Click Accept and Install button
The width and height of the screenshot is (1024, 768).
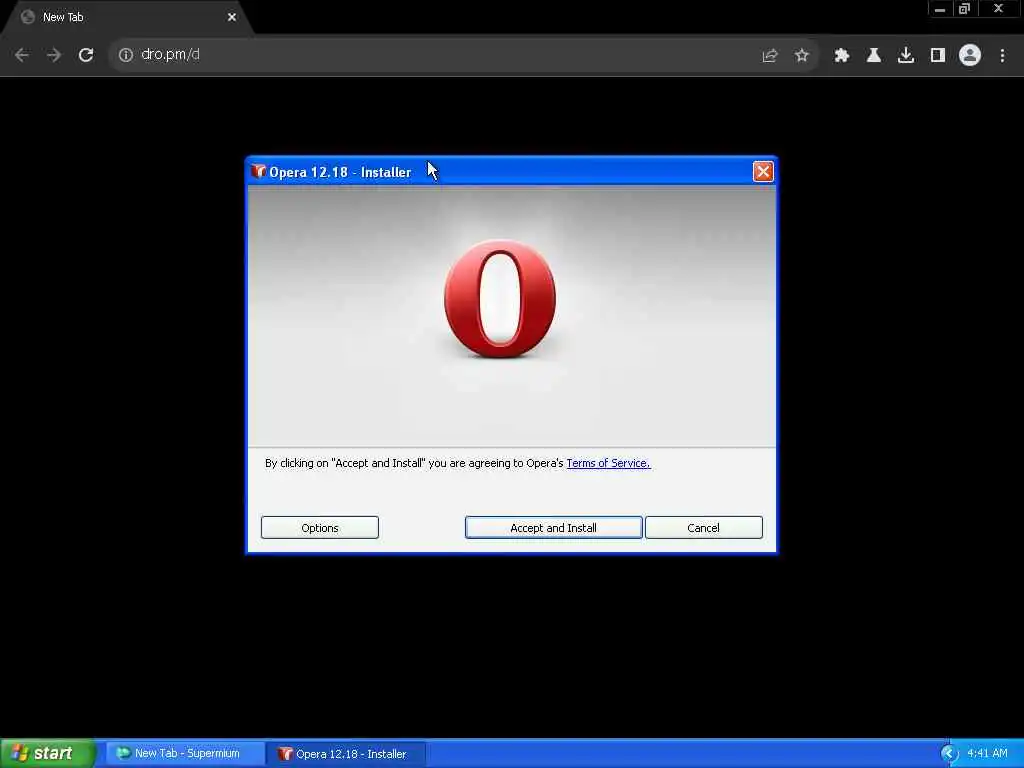click(x=553, y=528)
